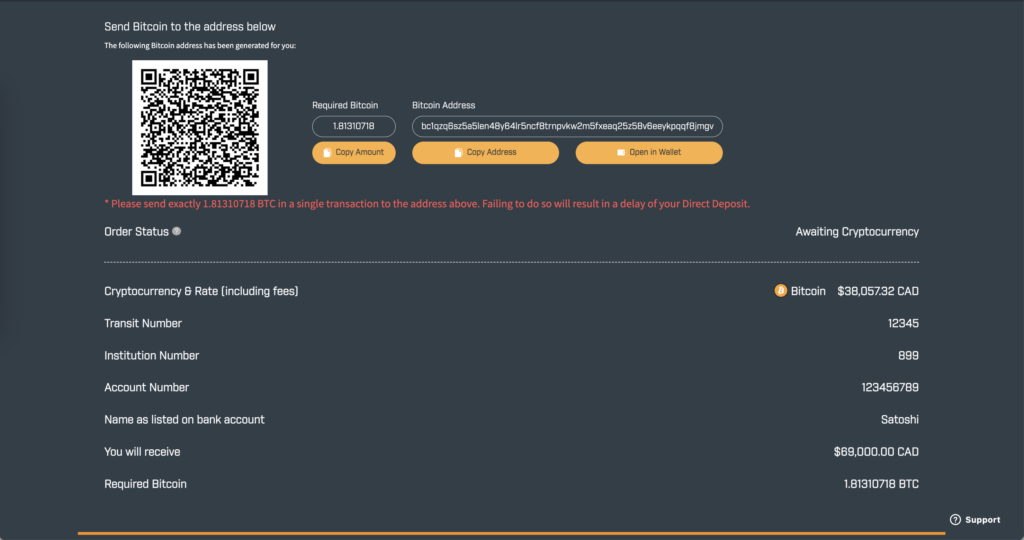1024x540 pixels.
Task: Click the account number '123456789'
Action: coord(889,387)
